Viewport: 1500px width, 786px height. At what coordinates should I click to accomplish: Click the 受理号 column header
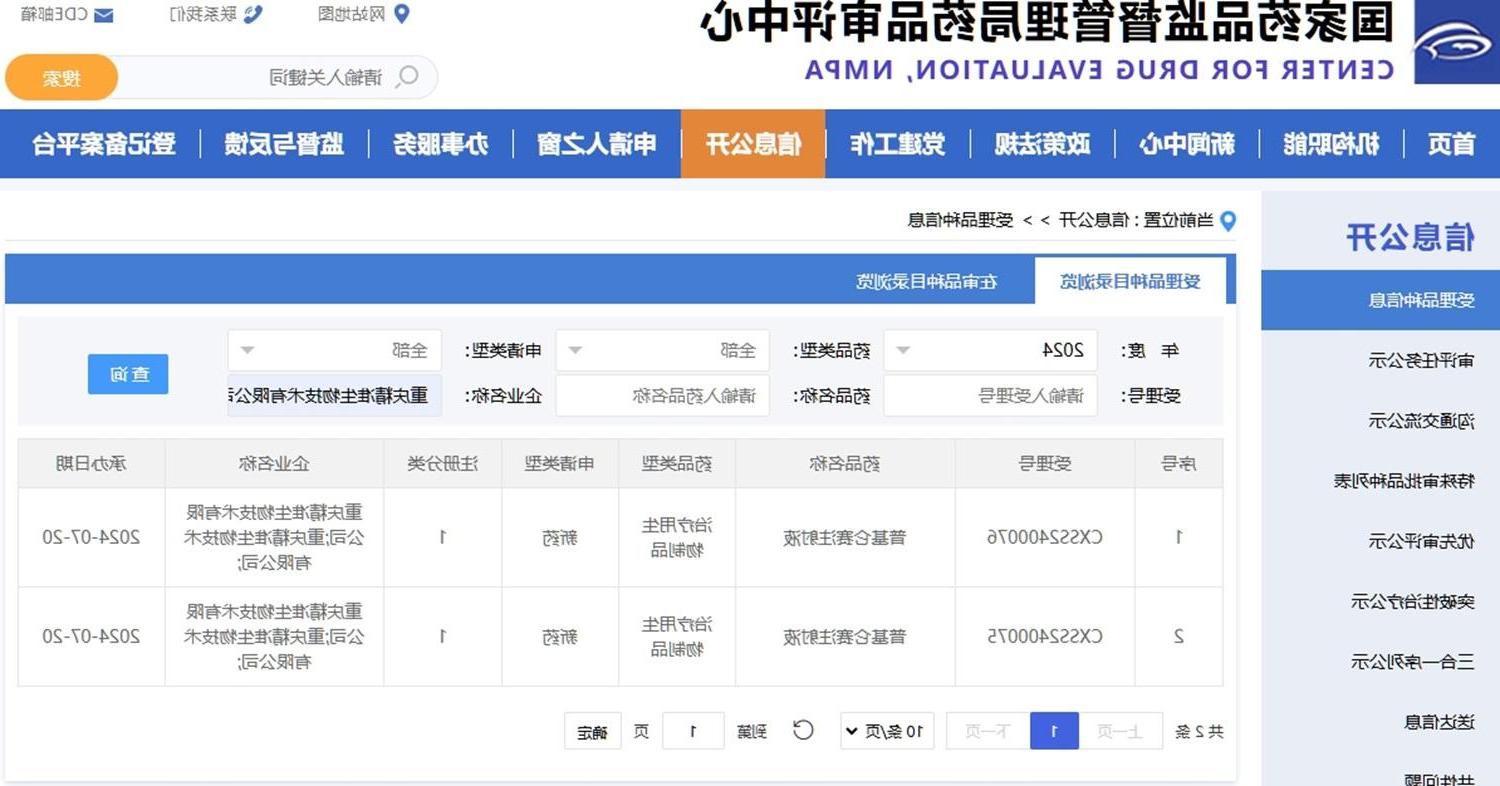pyautogui.click(x=1045, y=463)
